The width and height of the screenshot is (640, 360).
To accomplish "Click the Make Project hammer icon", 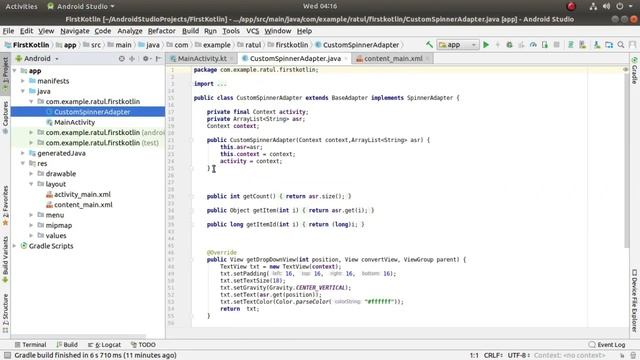I will [x=429, y=44].
